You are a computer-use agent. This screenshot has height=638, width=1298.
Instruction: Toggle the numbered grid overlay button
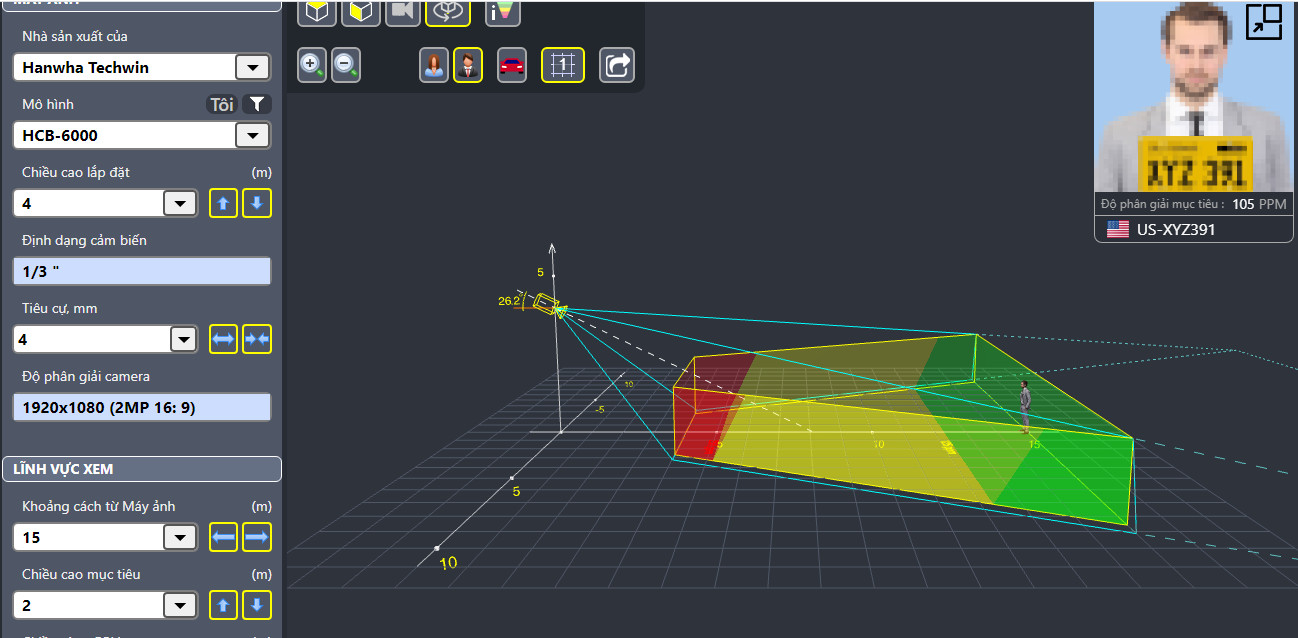[563, 66]
